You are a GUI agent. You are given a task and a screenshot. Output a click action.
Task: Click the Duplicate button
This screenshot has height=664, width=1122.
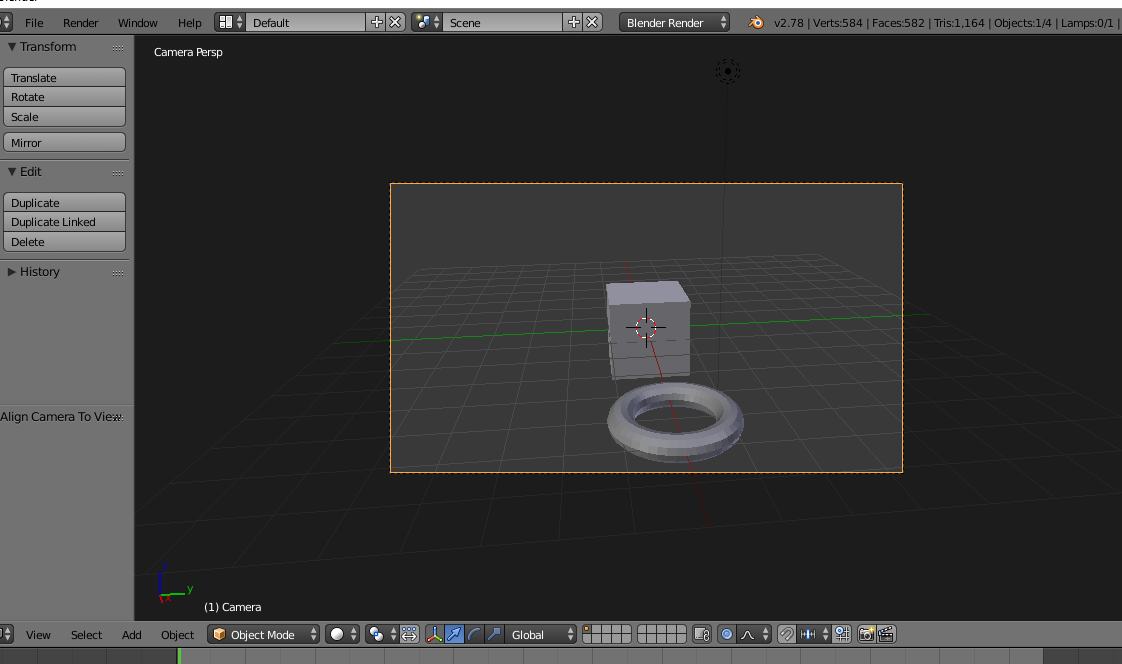[64, 202]
